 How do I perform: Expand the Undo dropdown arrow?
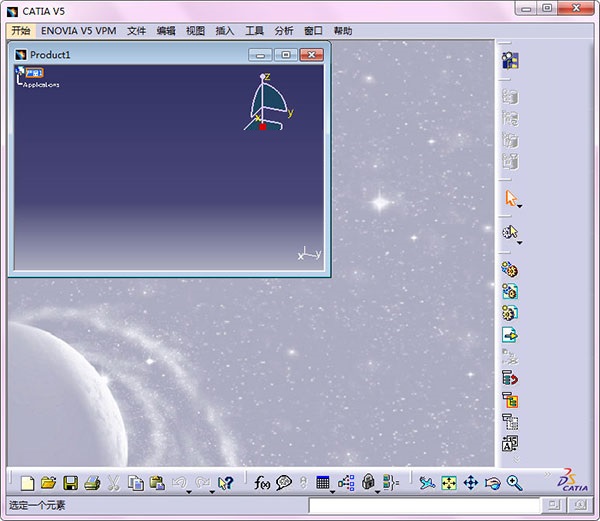[189, 492]
